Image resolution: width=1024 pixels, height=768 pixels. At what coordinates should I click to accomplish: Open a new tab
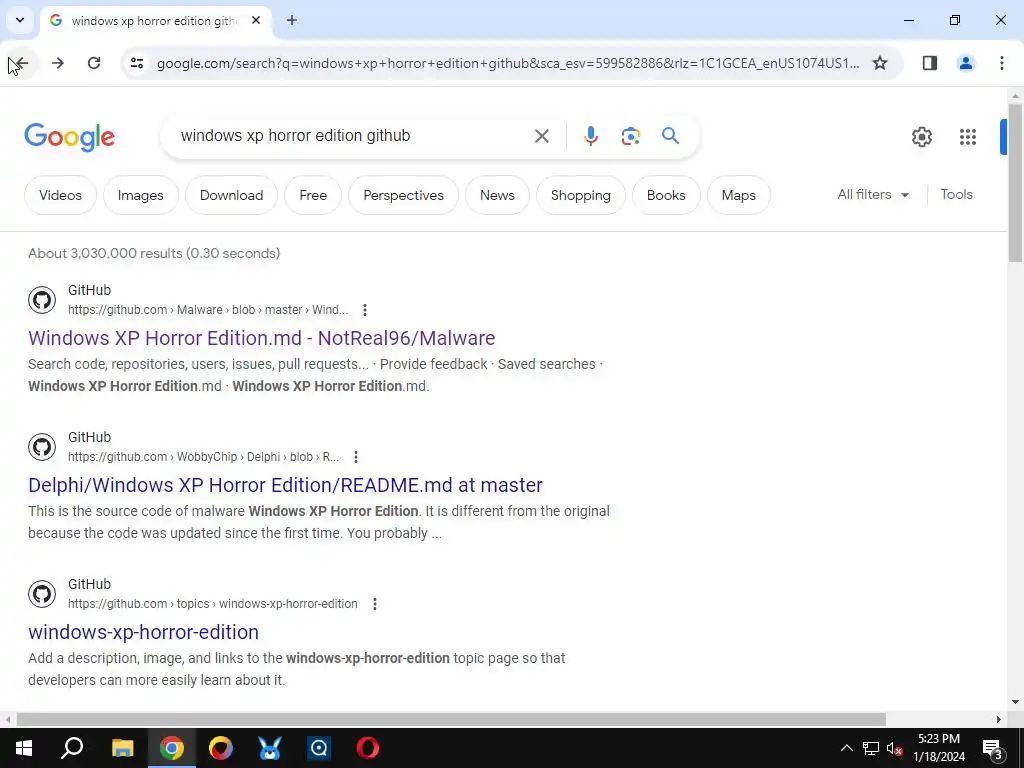point(292,20)
